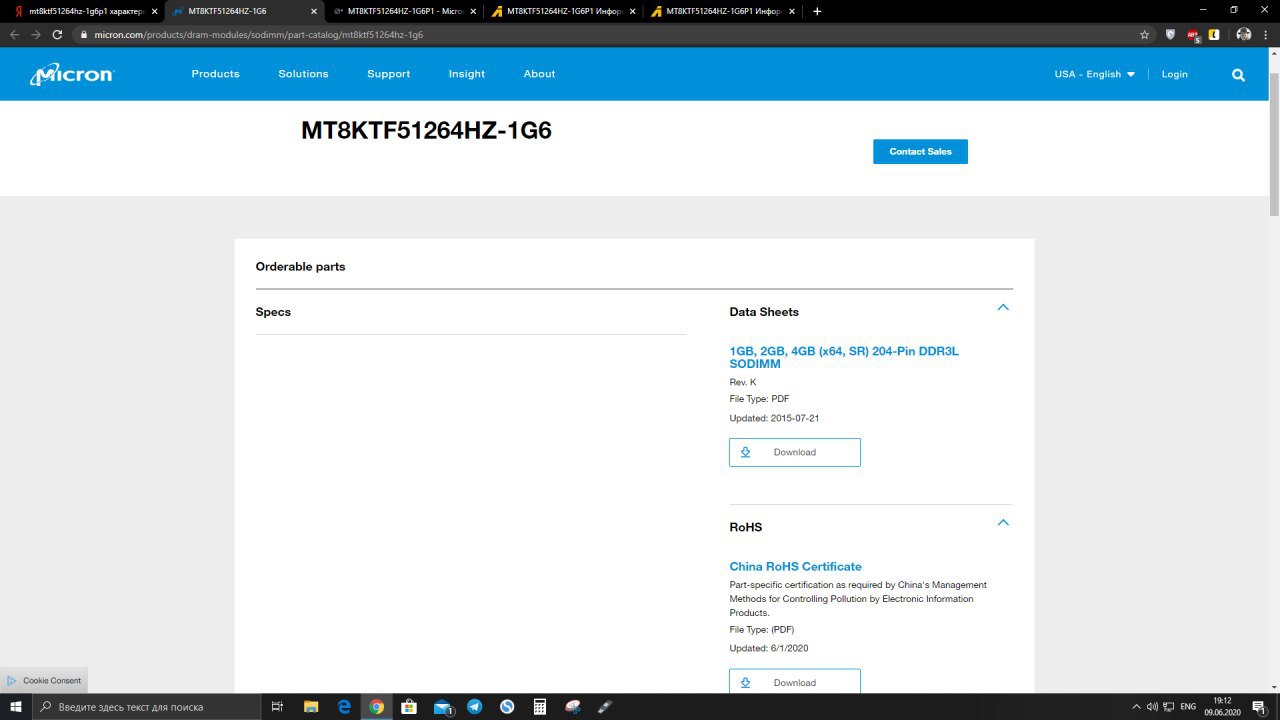Click the 'Updated: 6/1/2020' text

[x=769, y=648]
